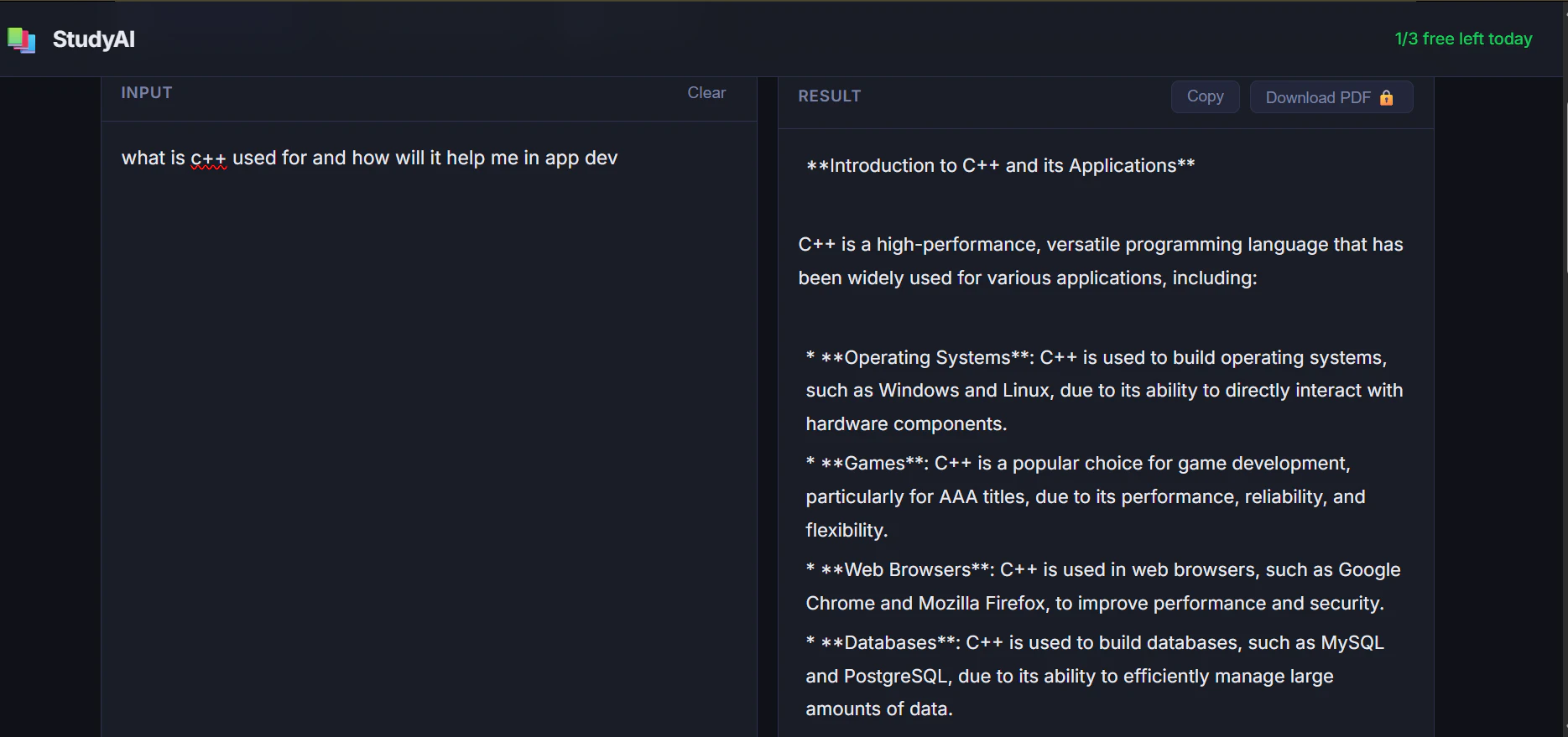The image size is (1568, 737).
Task: Click the "Introduction to C++" result heading
Action: coord(1000,166)
